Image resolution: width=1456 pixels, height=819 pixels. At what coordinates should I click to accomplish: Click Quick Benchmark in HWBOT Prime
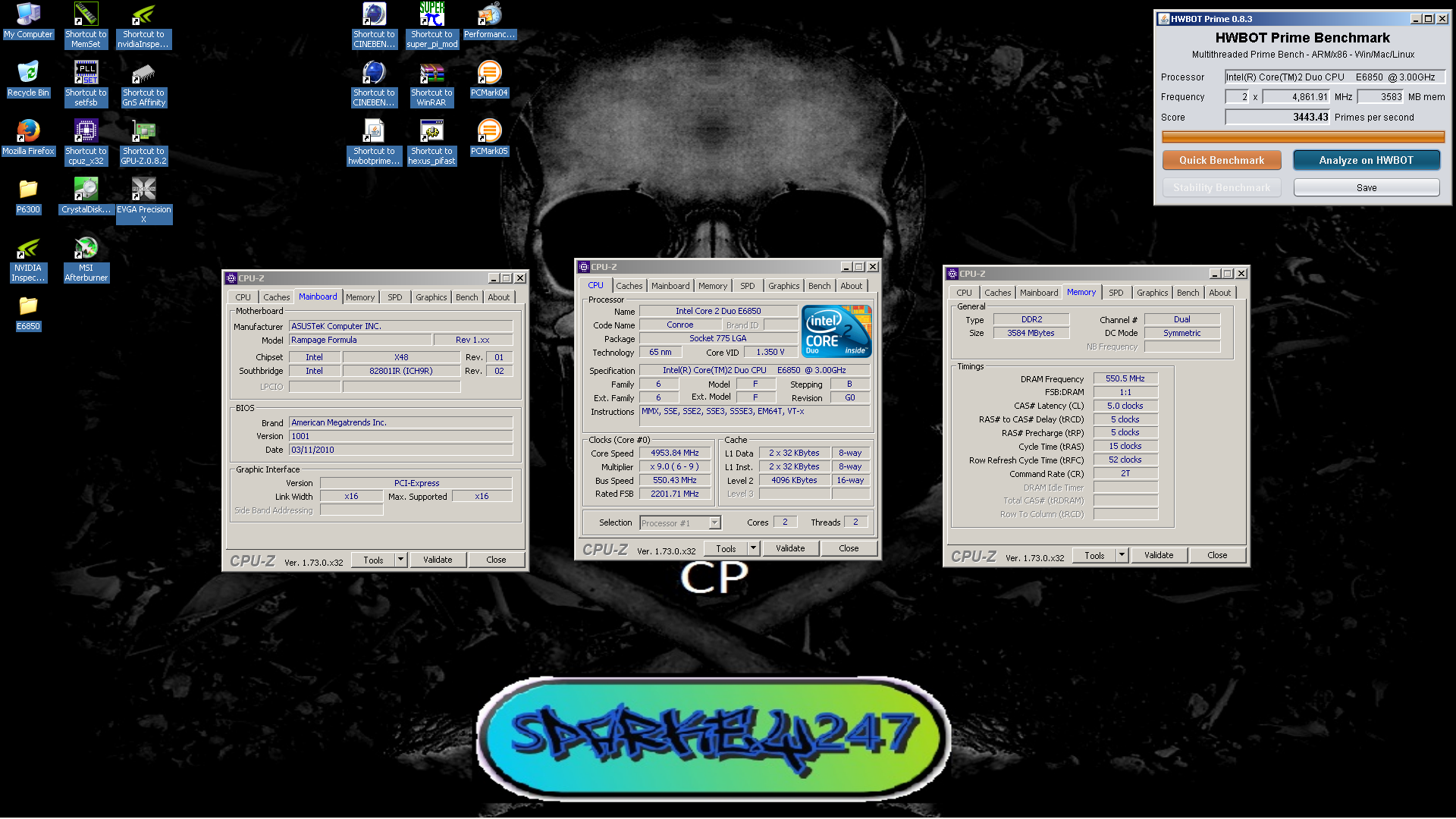1222,160
